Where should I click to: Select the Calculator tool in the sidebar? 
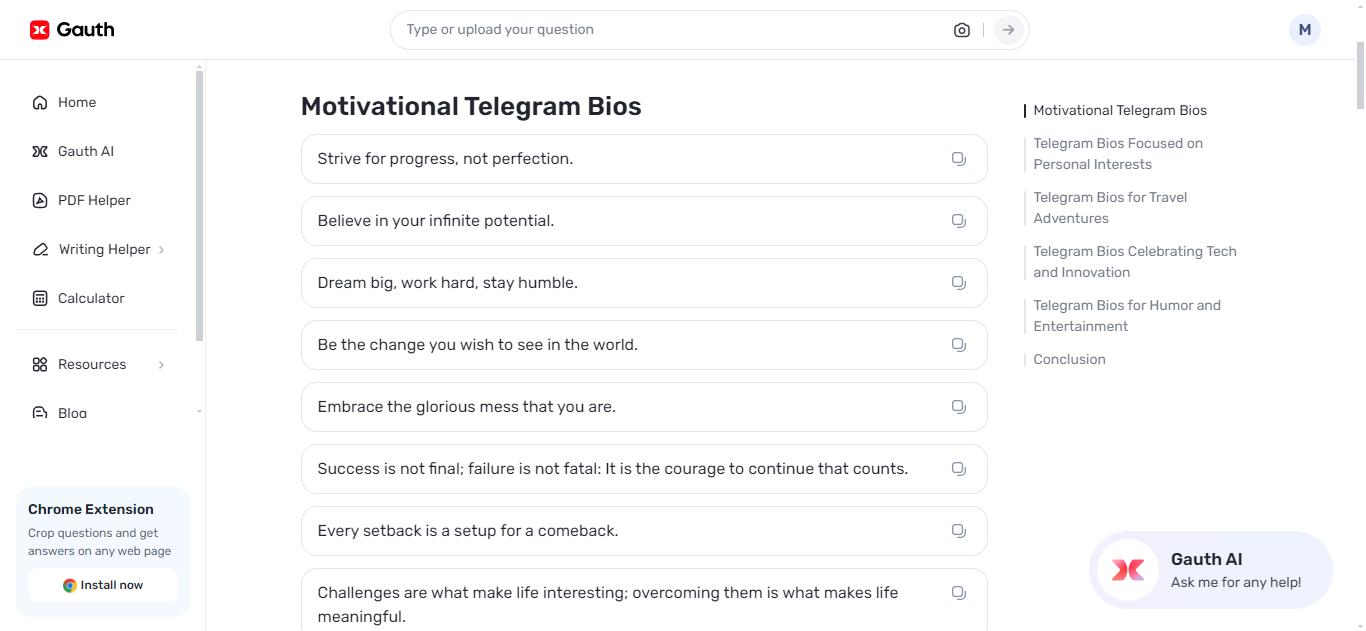(90, 298)
